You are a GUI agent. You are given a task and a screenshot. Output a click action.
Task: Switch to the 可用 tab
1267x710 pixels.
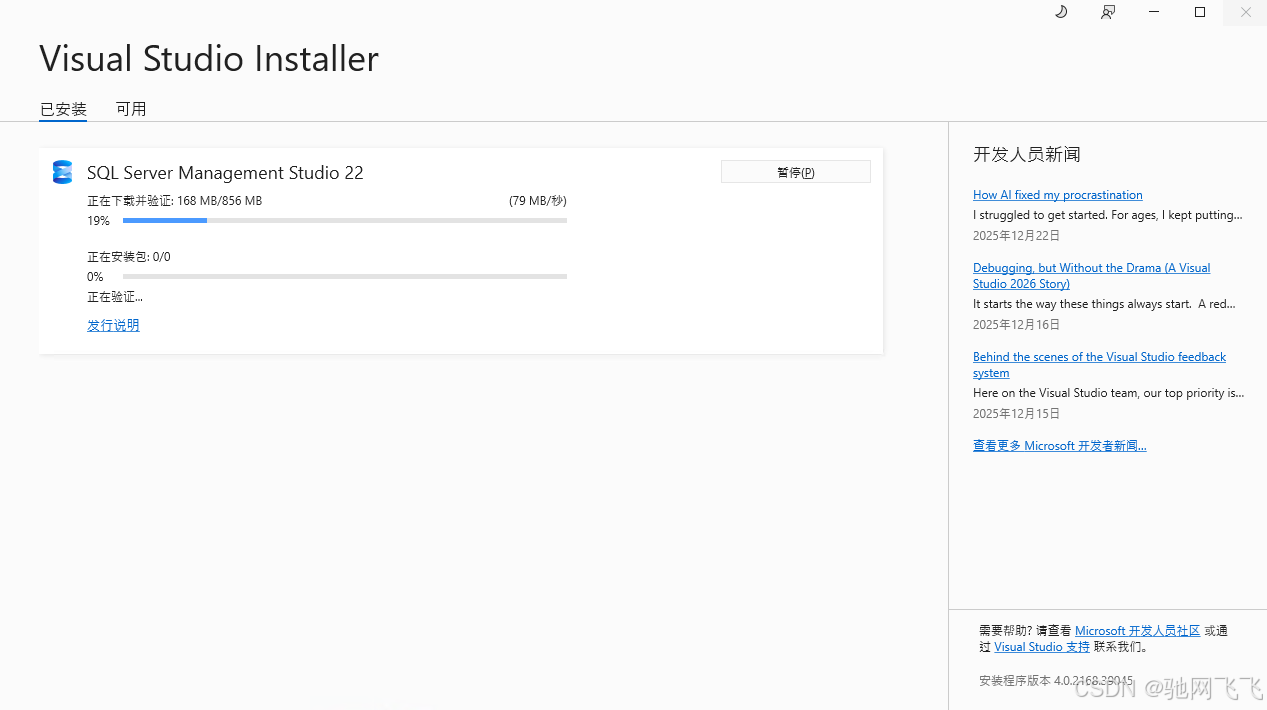click(x=131, y=109)
